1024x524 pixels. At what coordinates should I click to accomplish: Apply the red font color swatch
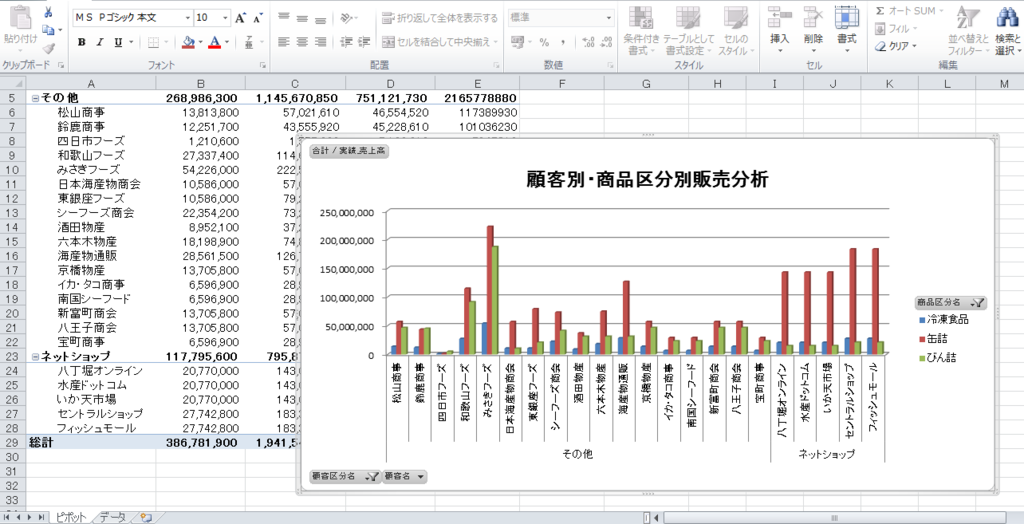[215, 42]
